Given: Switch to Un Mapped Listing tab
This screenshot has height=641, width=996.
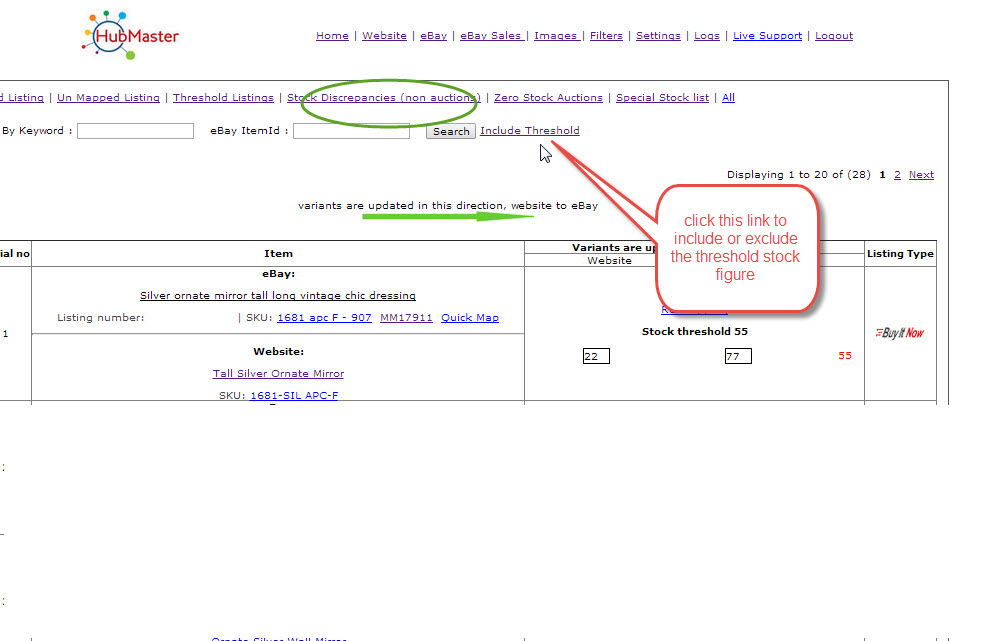Looking at the screenshot, I should pyautogui.click(x=108, y=97).
